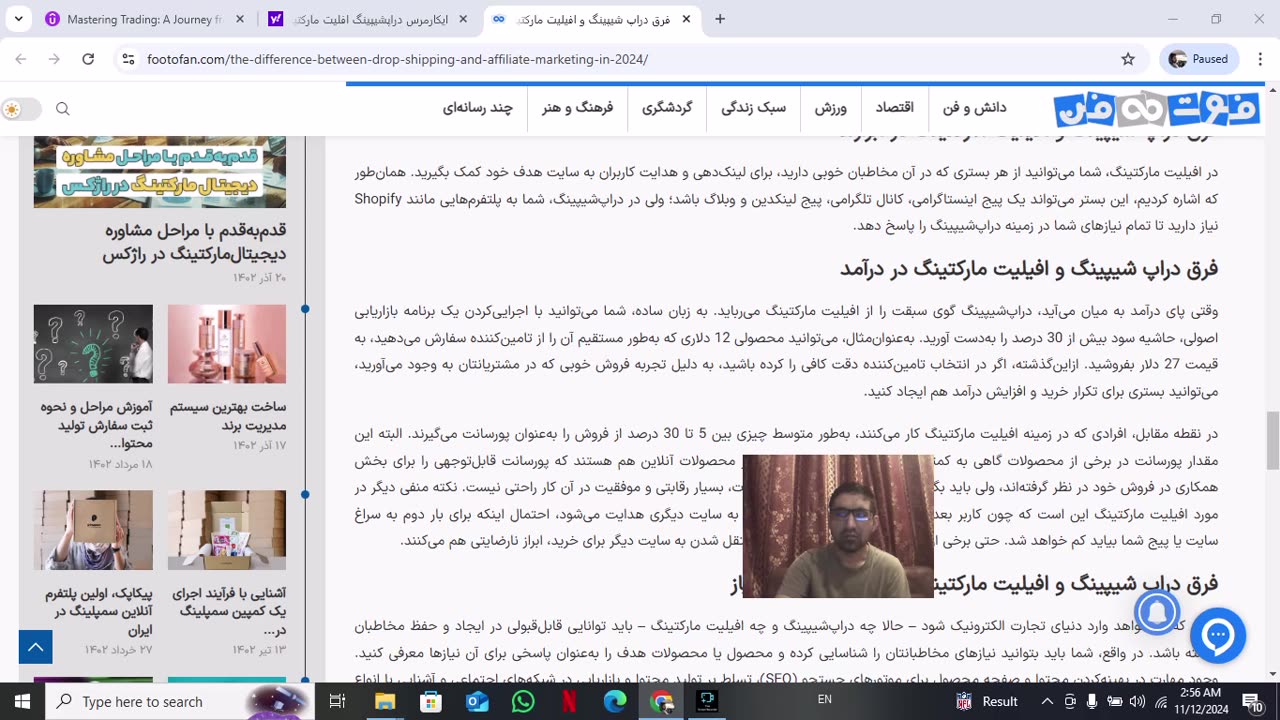This screenshot has width=1280, height=720.
Task: Show hidden system tray icons chevron
Action: point(1047,701)
